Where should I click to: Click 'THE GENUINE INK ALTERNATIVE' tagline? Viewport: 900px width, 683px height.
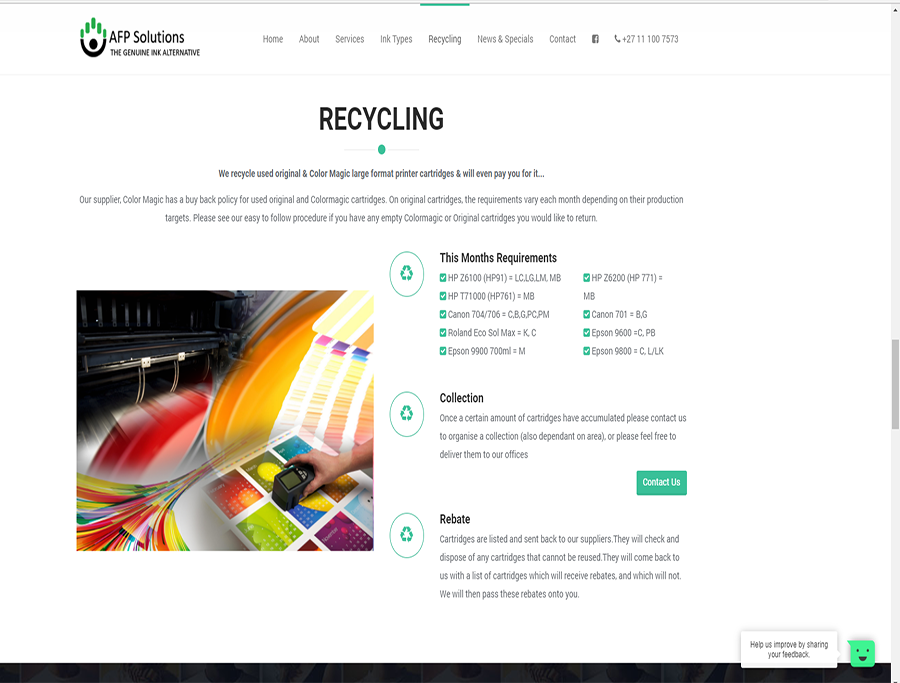pos(155,52)
